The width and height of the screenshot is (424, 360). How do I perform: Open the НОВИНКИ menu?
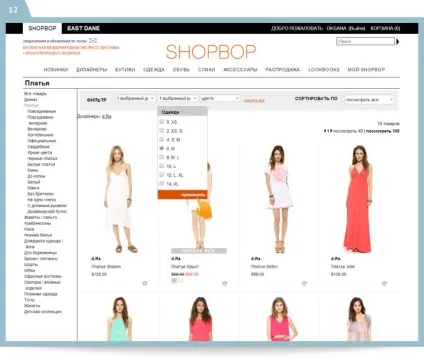56,70
